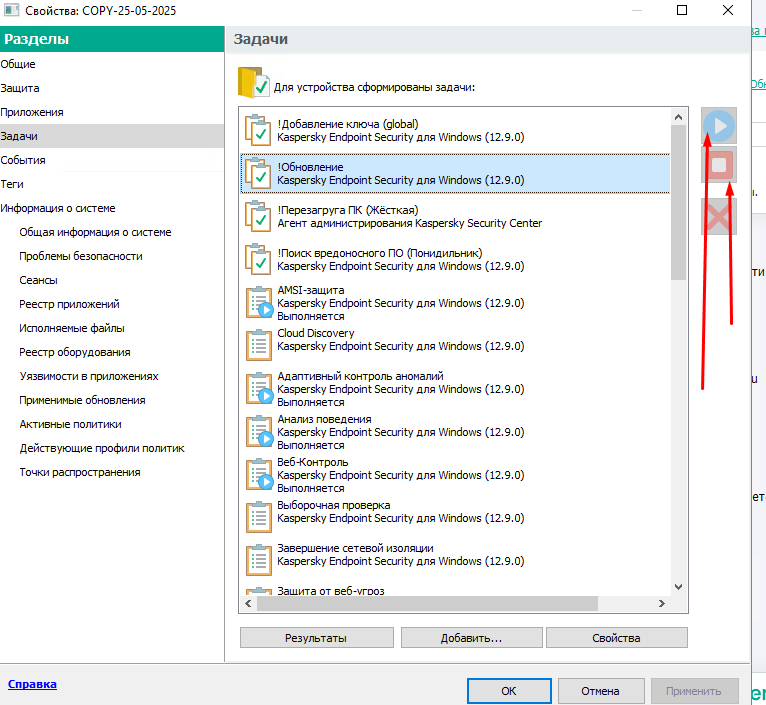Screen dimensions: 766x705
Task: Maximize the Свойства window
Action: pyautogui.click(x=682, y=10)
